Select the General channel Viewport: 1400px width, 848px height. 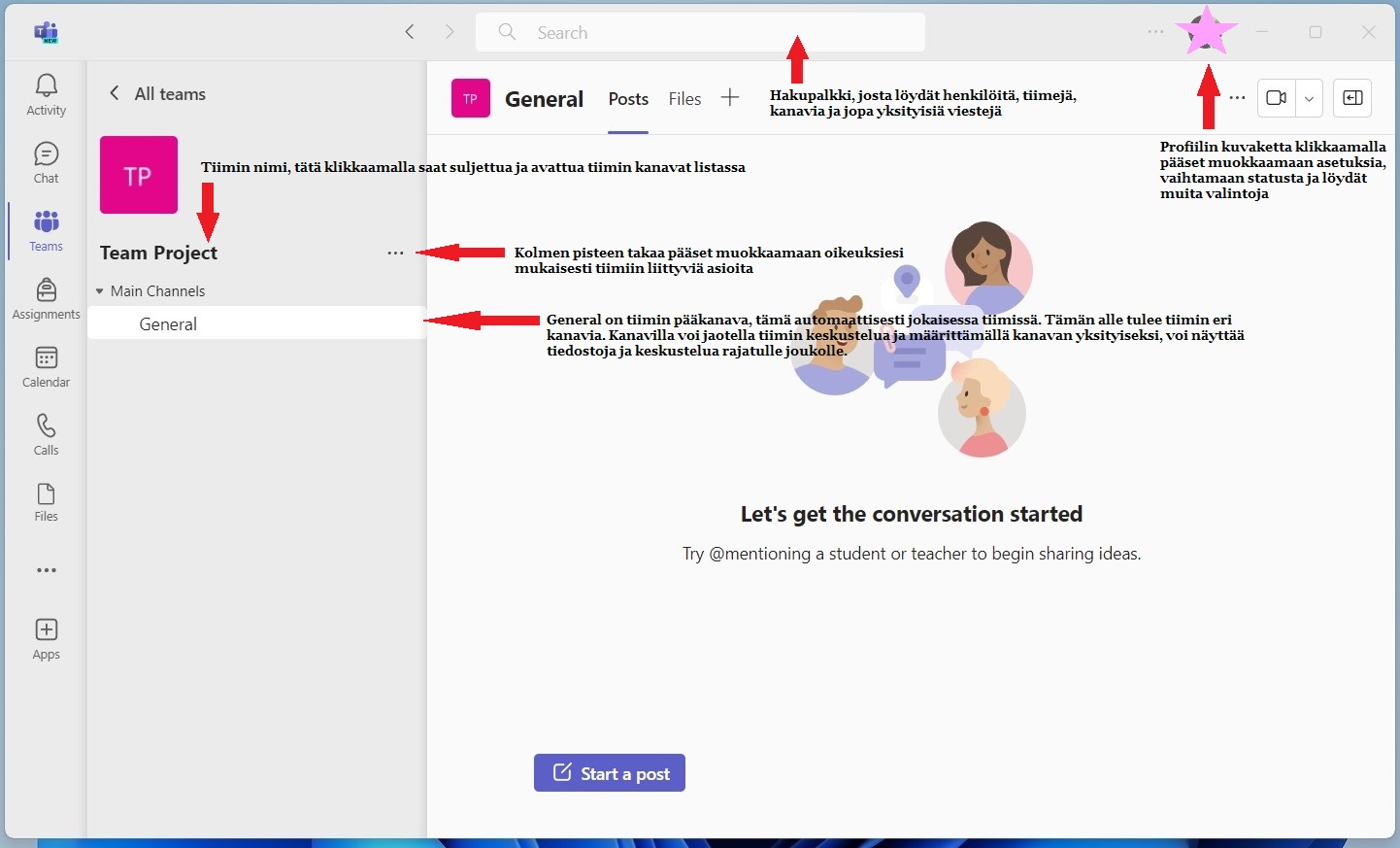168,324
